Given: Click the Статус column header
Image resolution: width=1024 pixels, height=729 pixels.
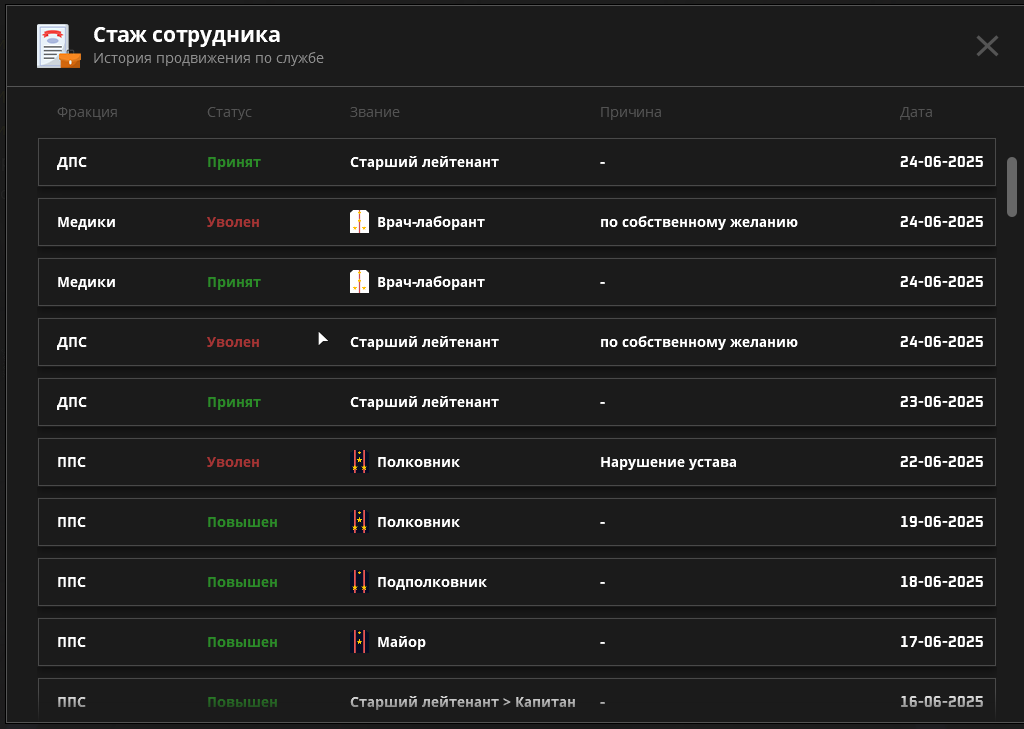Looking at the screenshot, I should tap(229, 112).
